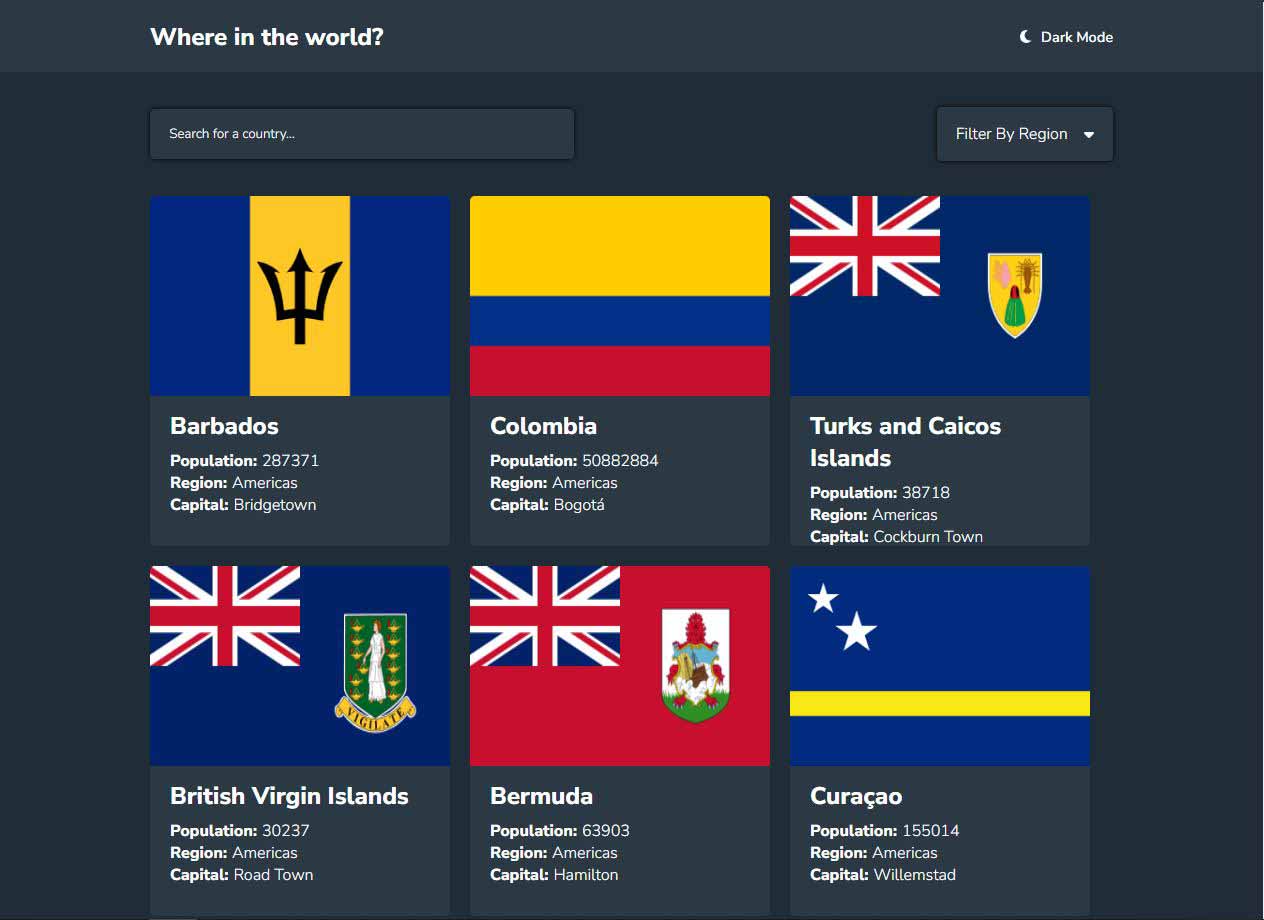
Task: Click Region Americas on Colombia card
Action: pos(554,483)
